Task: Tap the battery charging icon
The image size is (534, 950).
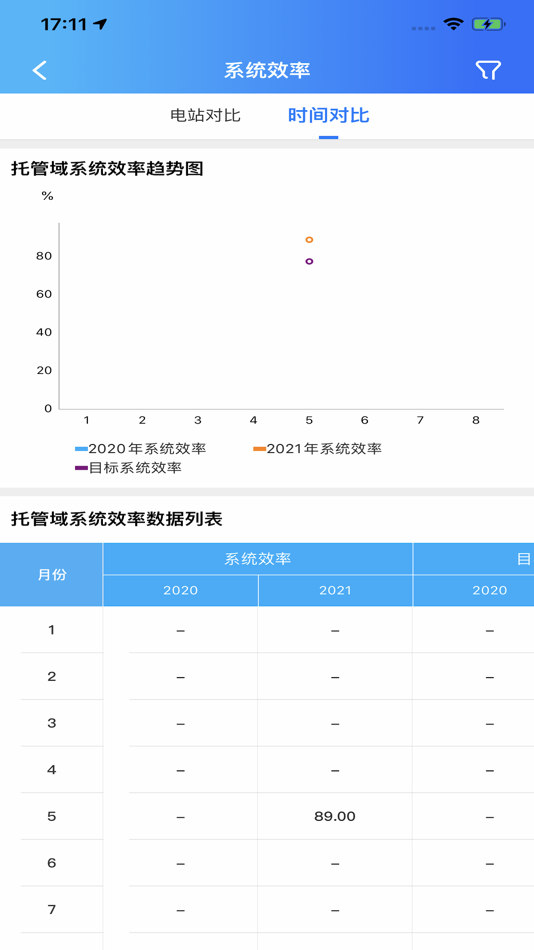Action: (489, 24)
